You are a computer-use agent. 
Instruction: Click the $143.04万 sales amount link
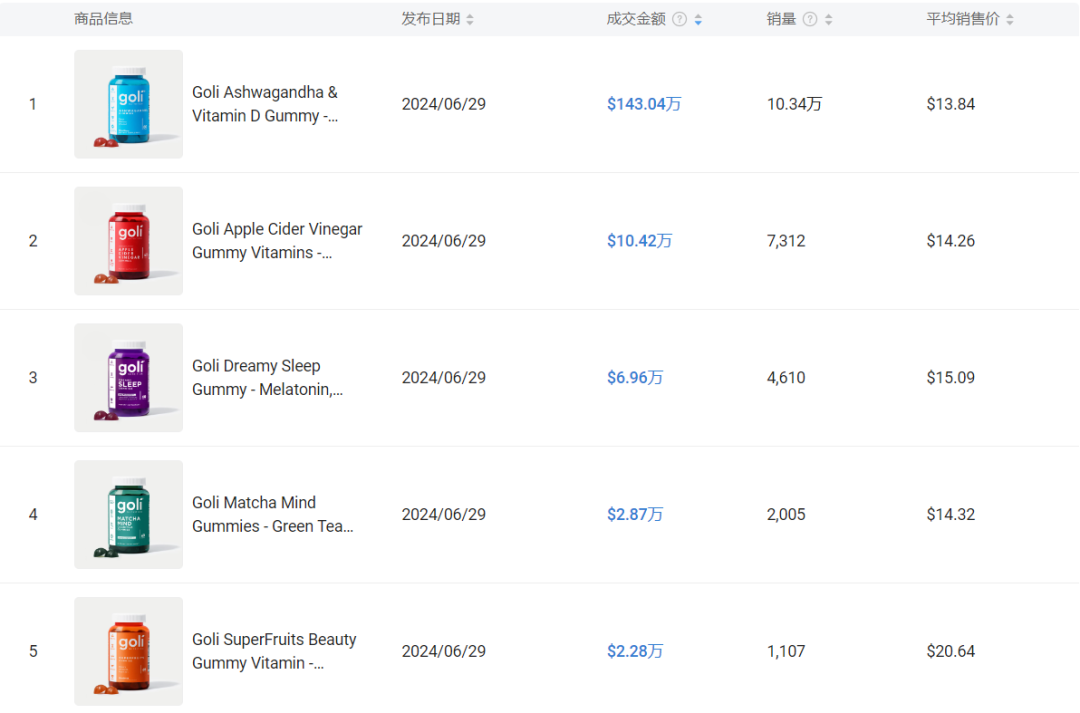click(644, 104)
